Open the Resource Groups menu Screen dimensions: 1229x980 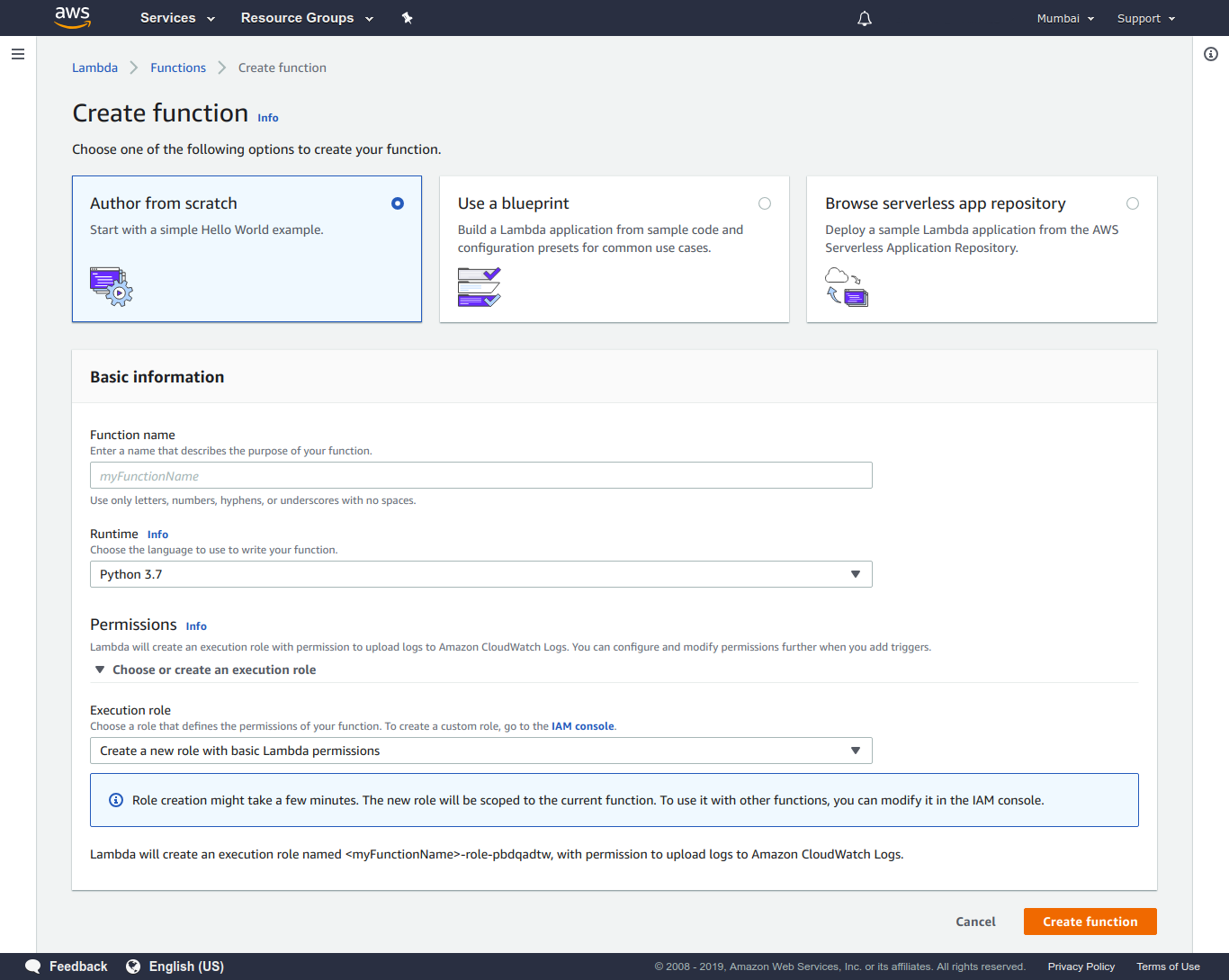click(307, 18)
